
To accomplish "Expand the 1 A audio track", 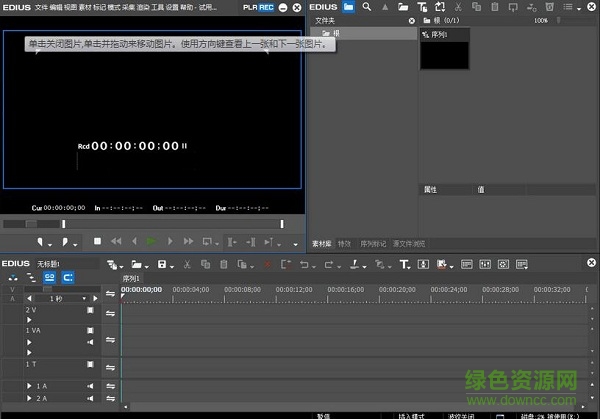I will click(x=29, y=386).
